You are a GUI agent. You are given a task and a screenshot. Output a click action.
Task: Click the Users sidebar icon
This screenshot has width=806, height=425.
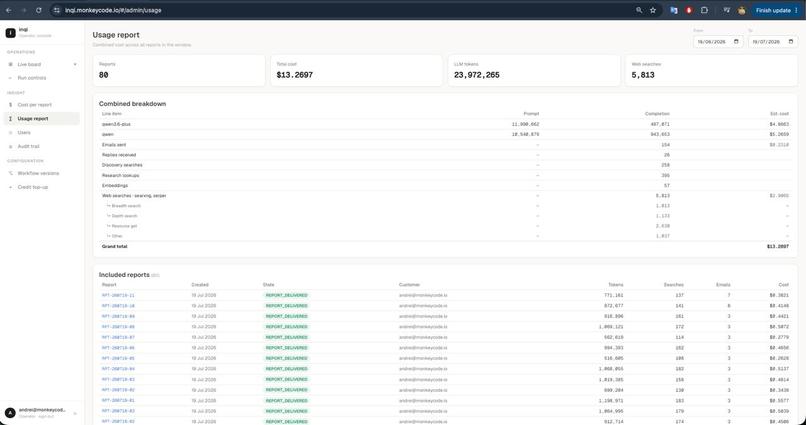pyautogui.click(x=11, y=133)
